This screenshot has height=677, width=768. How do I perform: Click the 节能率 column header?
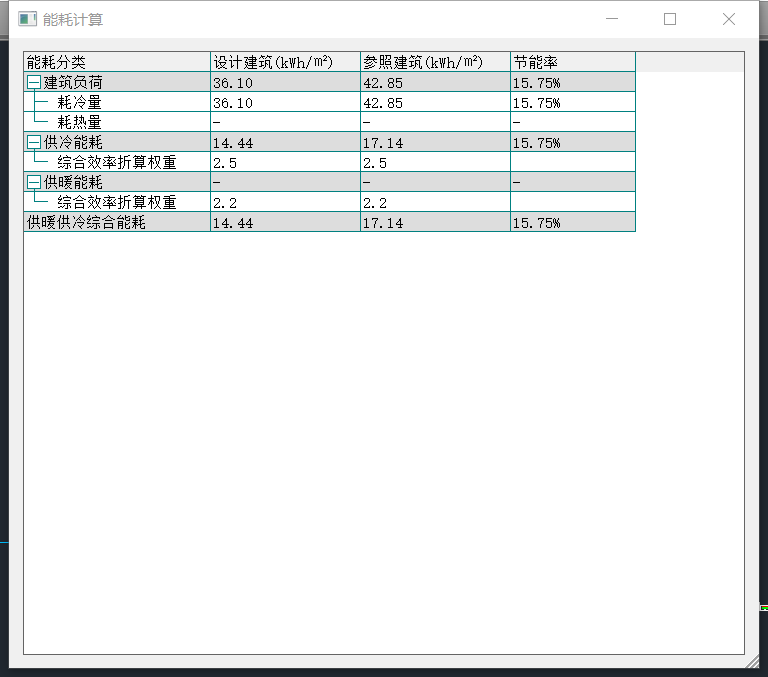pos(572,62)
